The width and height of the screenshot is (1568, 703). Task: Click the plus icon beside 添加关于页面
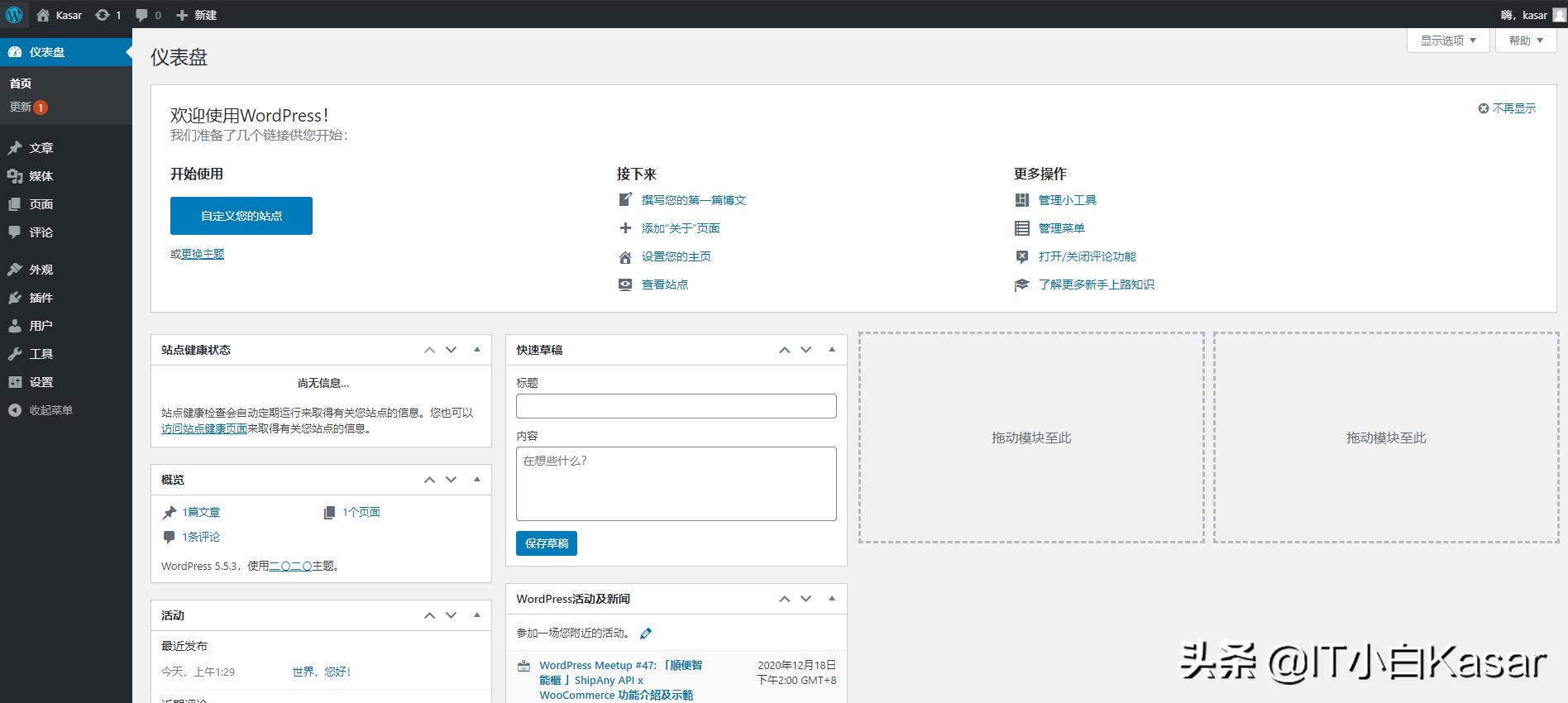[626, 227]
